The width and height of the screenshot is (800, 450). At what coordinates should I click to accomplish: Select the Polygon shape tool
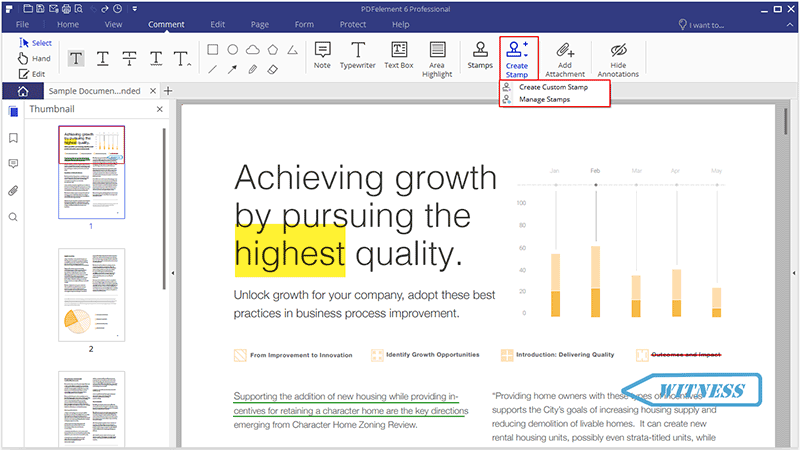click(273, 49)
